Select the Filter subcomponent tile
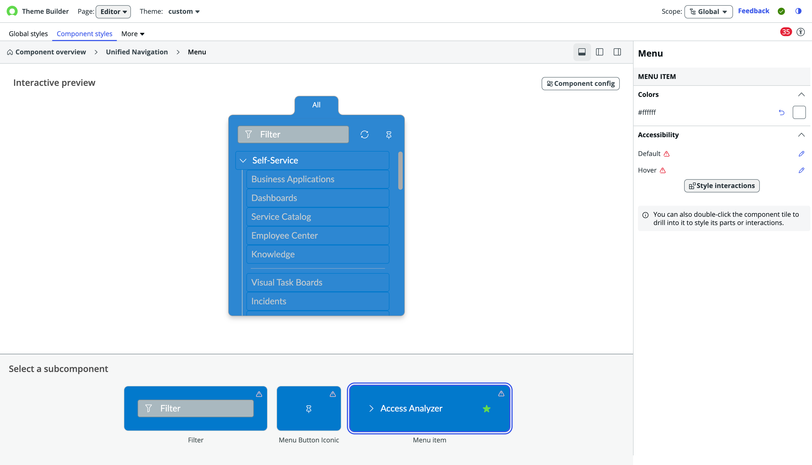Screen dimensions: 812x465 [x=195, y=408]
